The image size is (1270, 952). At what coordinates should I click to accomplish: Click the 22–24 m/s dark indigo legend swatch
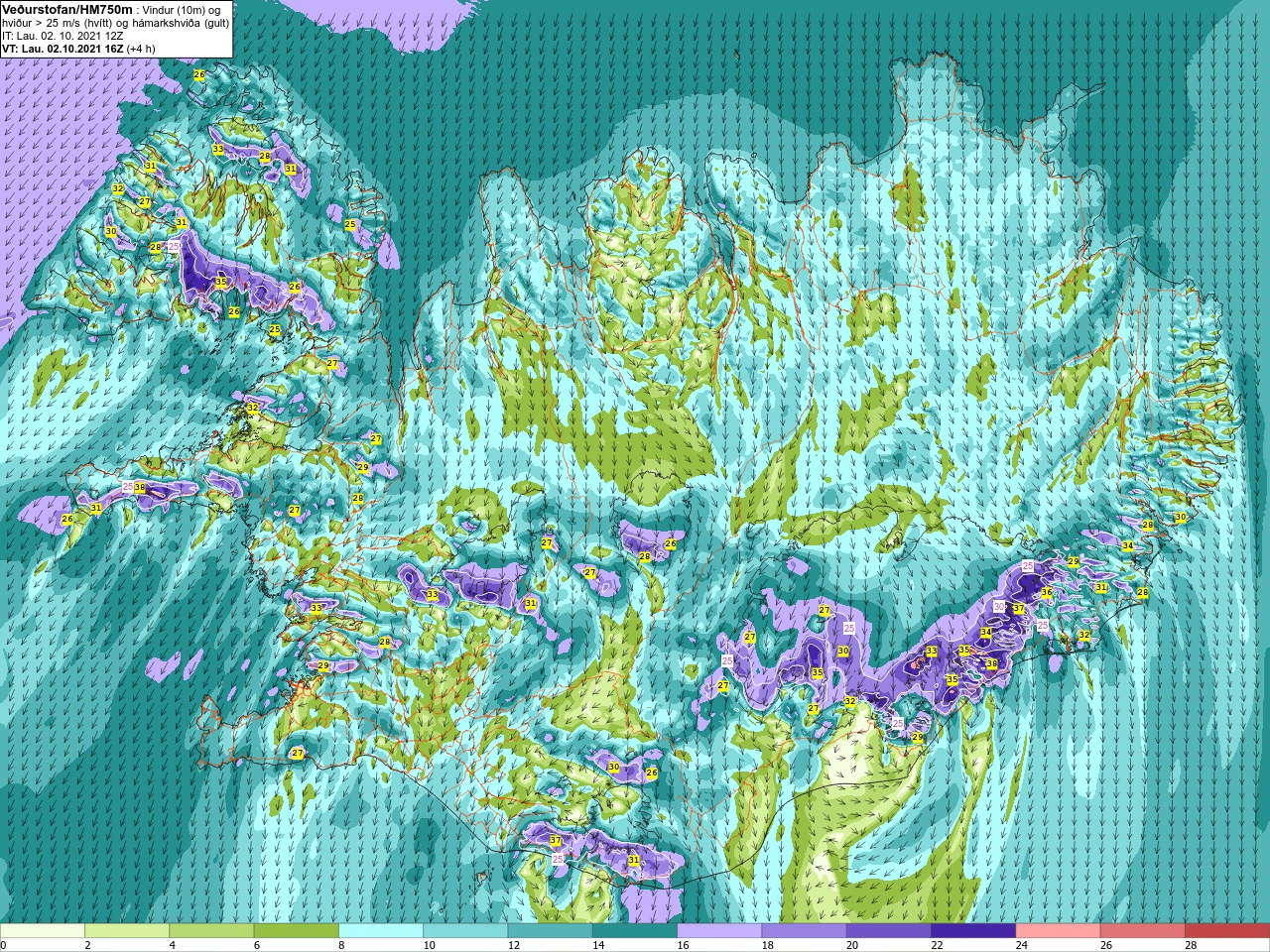point(973,930)
